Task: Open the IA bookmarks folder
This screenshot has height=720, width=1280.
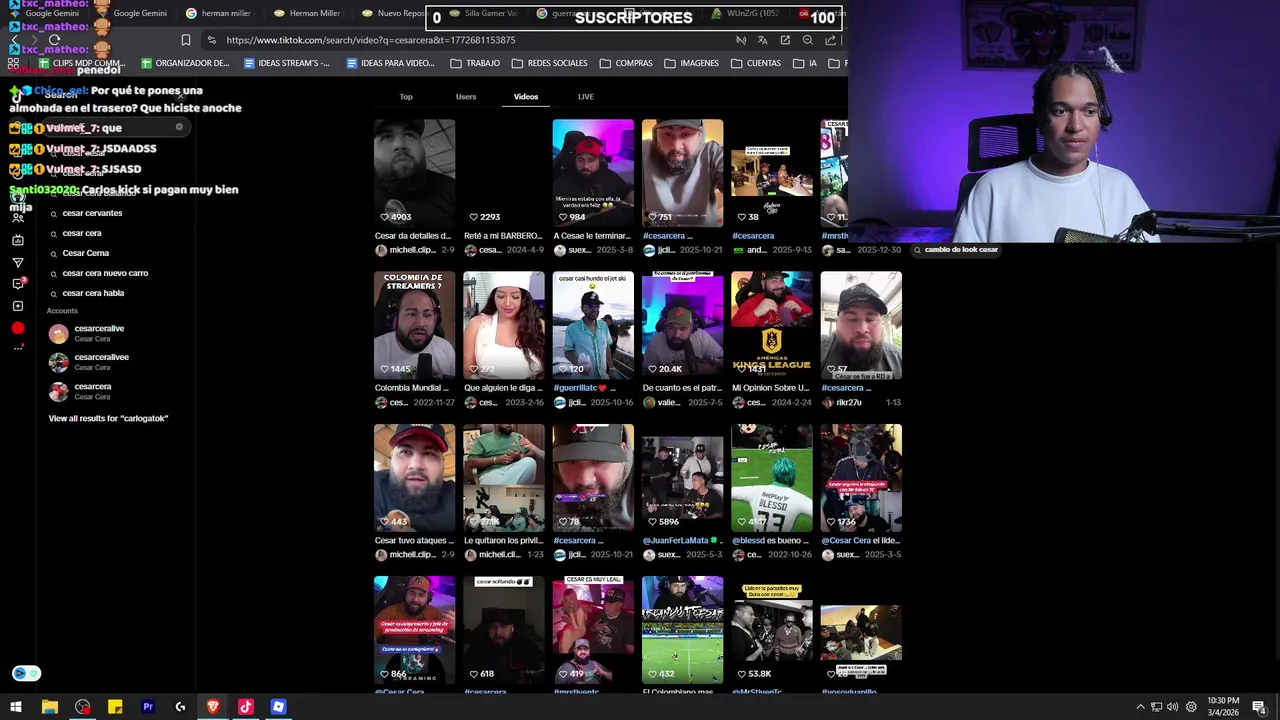Action: [806, 63]
